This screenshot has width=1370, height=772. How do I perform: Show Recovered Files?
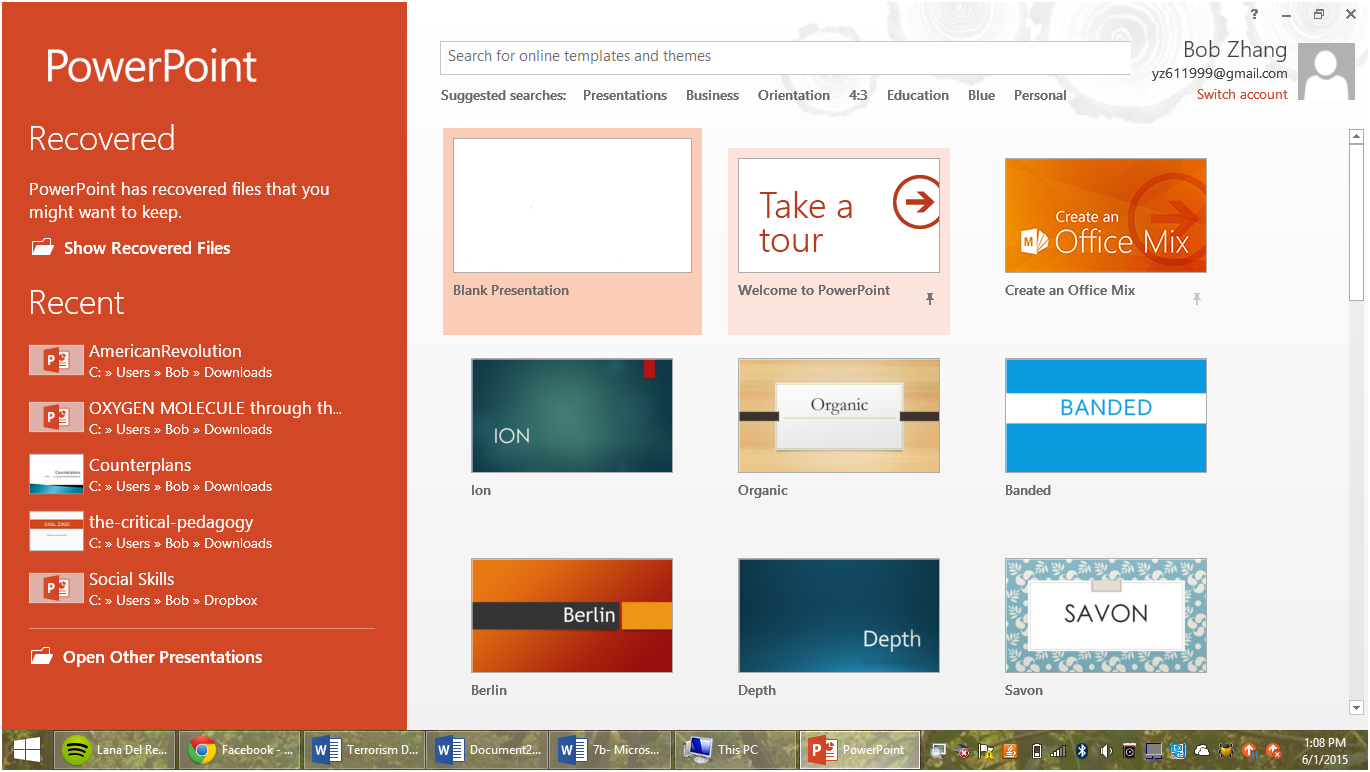tap(130, 248)
